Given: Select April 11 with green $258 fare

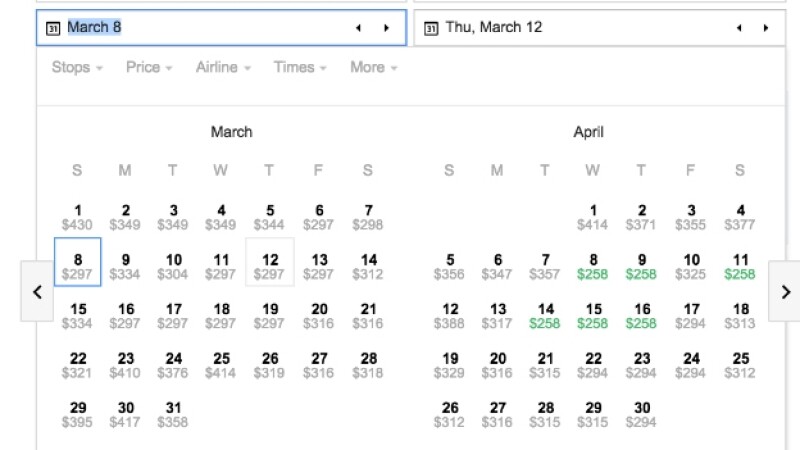Looking at the screenshot, I should coord(740,267).
